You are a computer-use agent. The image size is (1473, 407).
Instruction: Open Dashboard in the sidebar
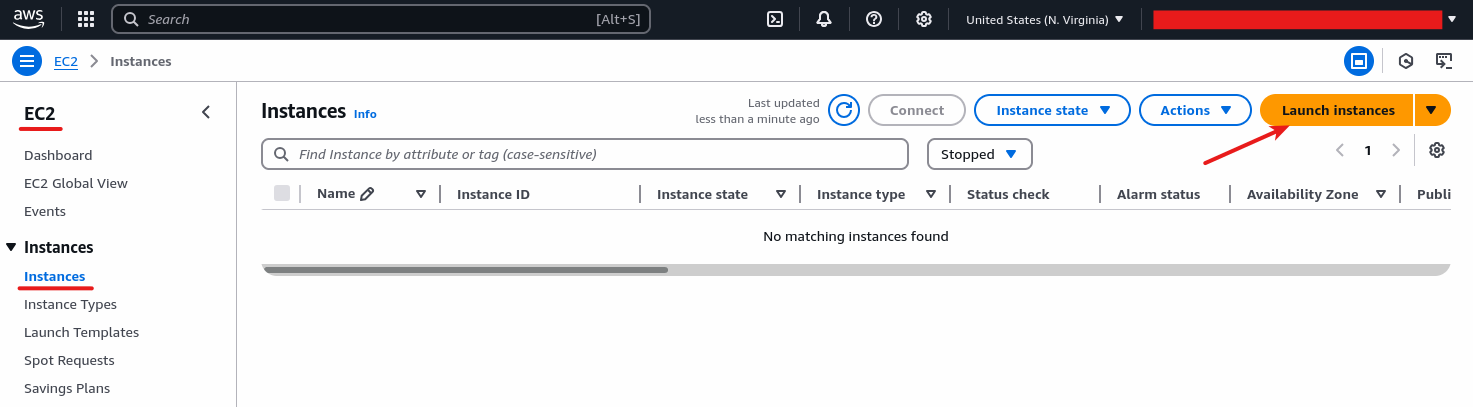coord(58,155)
